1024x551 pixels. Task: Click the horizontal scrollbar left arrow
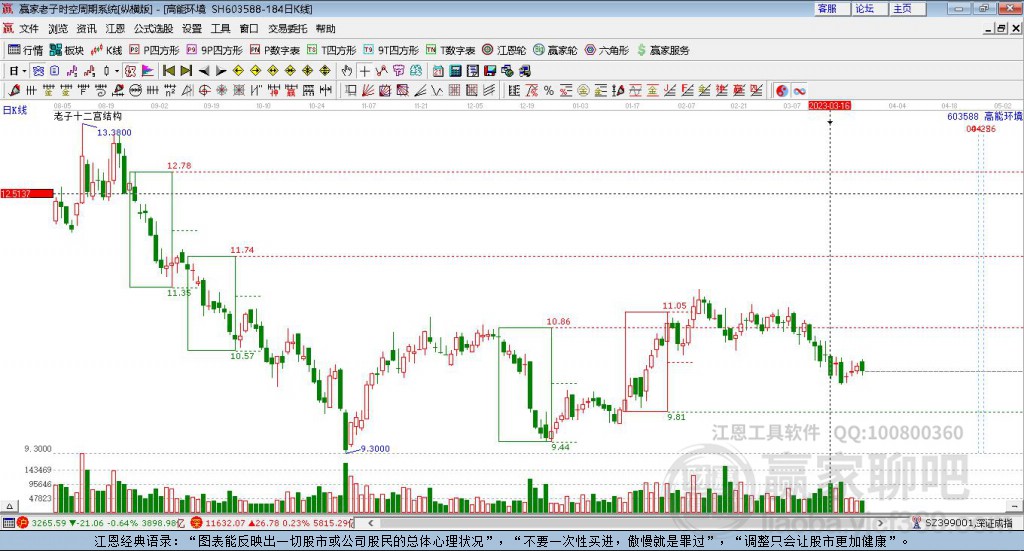click(x=370, y=523)
